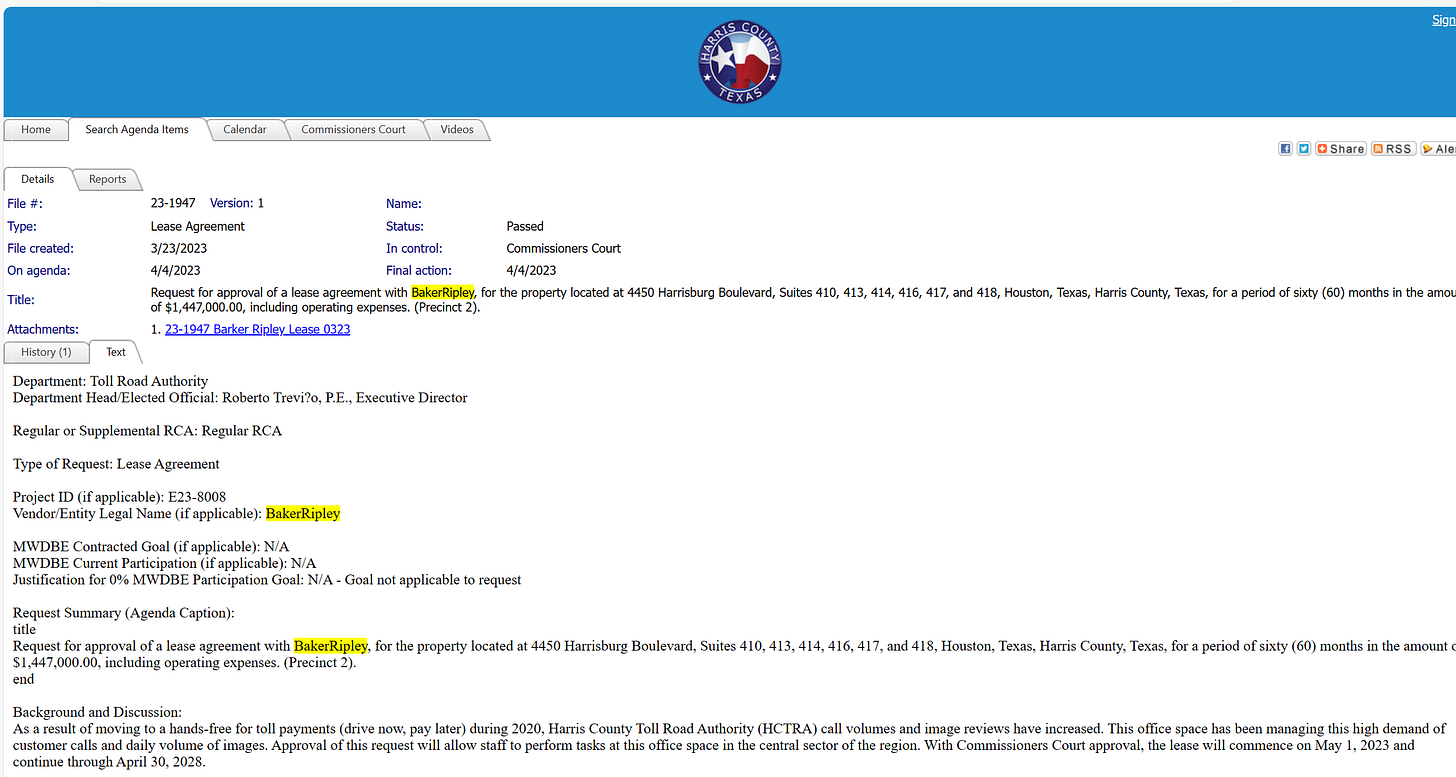Open the Commissioners Court tab

354,129
